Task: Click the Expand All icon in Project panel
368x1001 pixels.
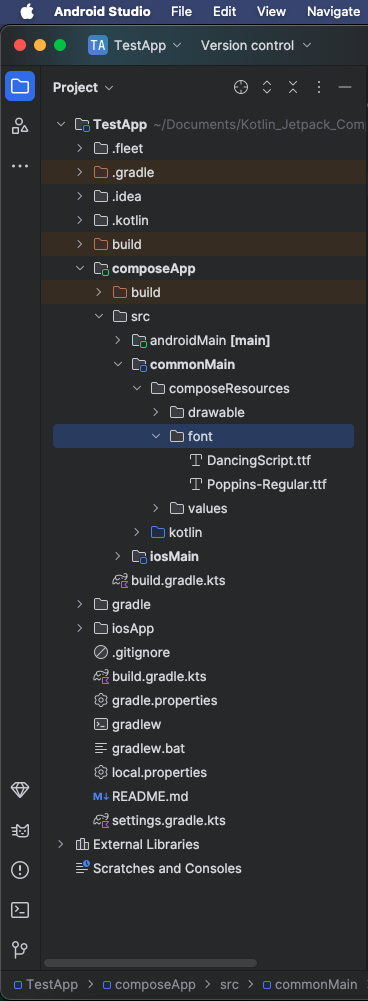Action: (x=267, y=87)
